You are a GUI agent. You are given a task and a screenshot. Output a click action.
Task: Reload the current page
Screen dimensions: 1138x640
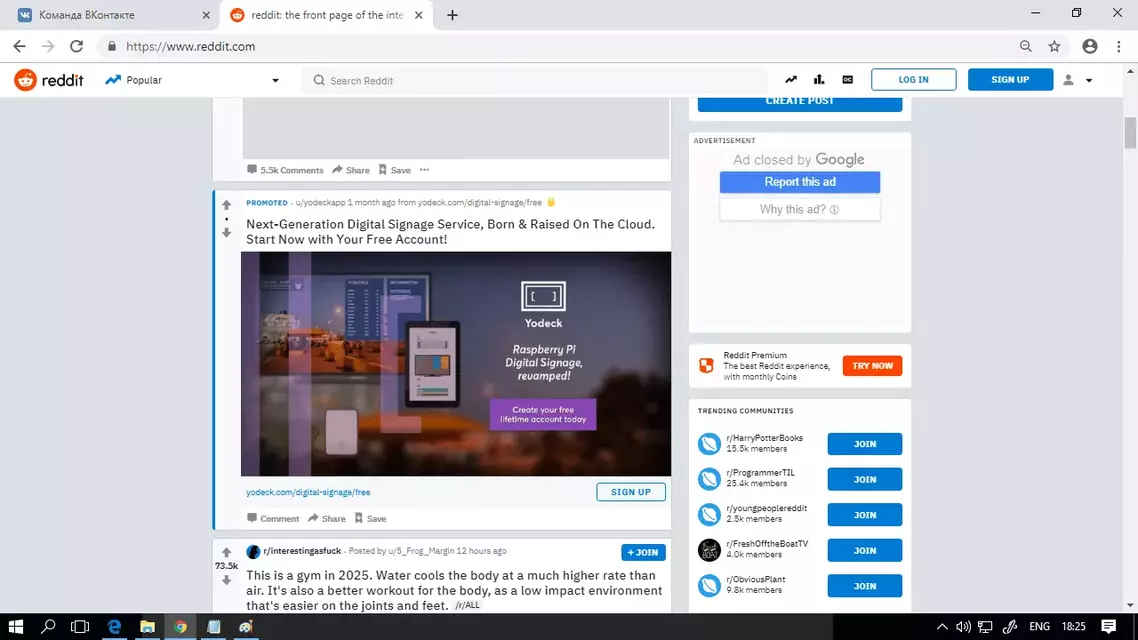click(x=76, y=46)
